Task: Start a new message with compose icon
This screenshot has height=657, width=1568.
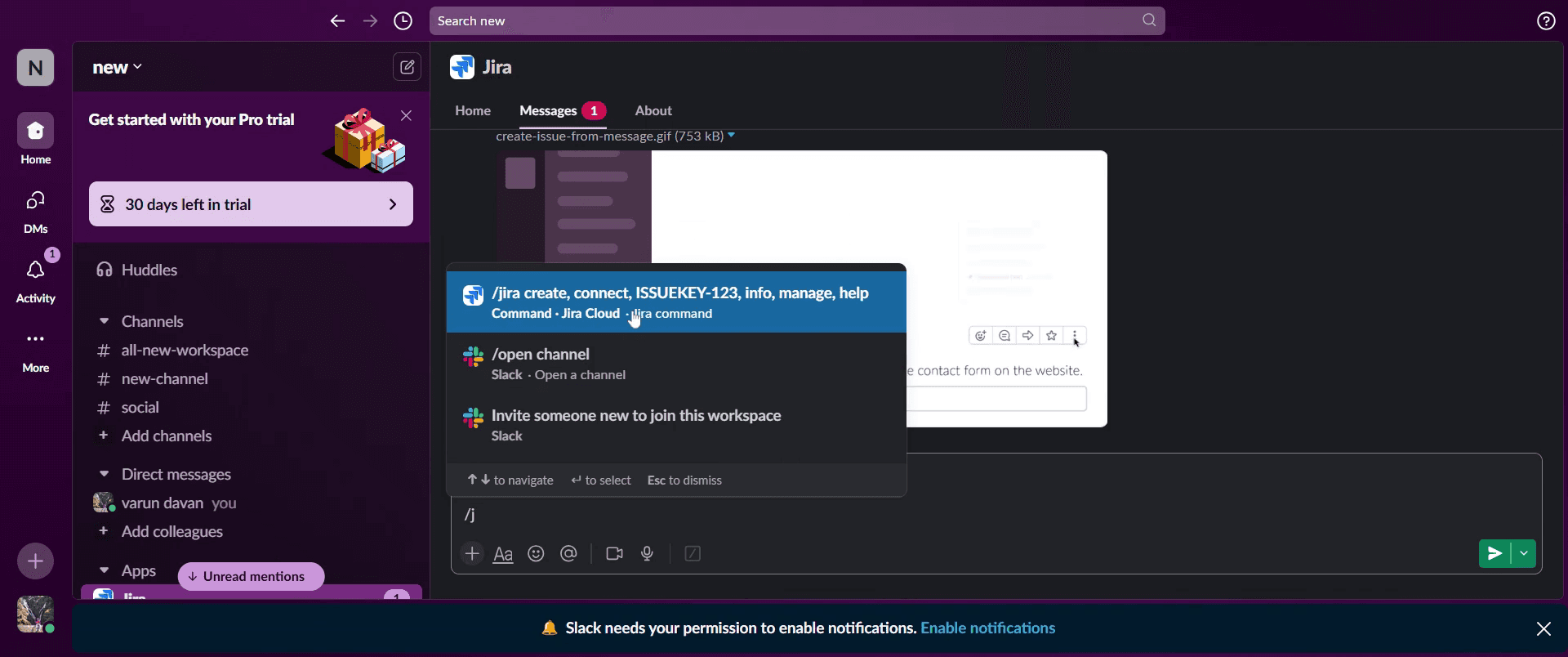Action: pos(407,67)
